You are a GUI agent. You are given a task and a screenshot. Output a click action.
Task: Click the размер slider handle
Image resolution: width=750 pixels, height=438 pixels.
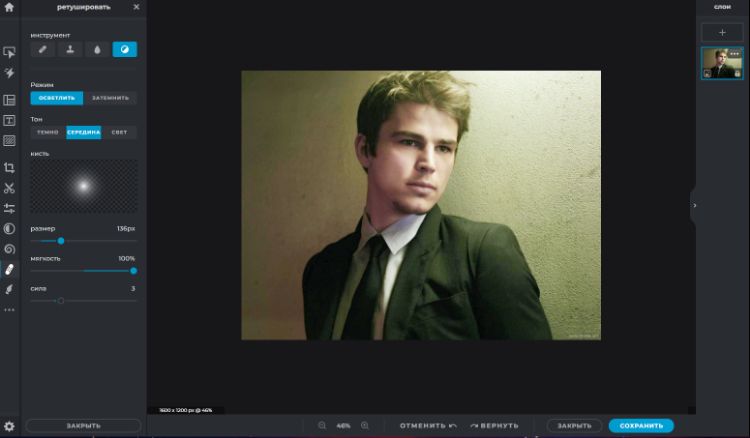(x=61, y=241)
